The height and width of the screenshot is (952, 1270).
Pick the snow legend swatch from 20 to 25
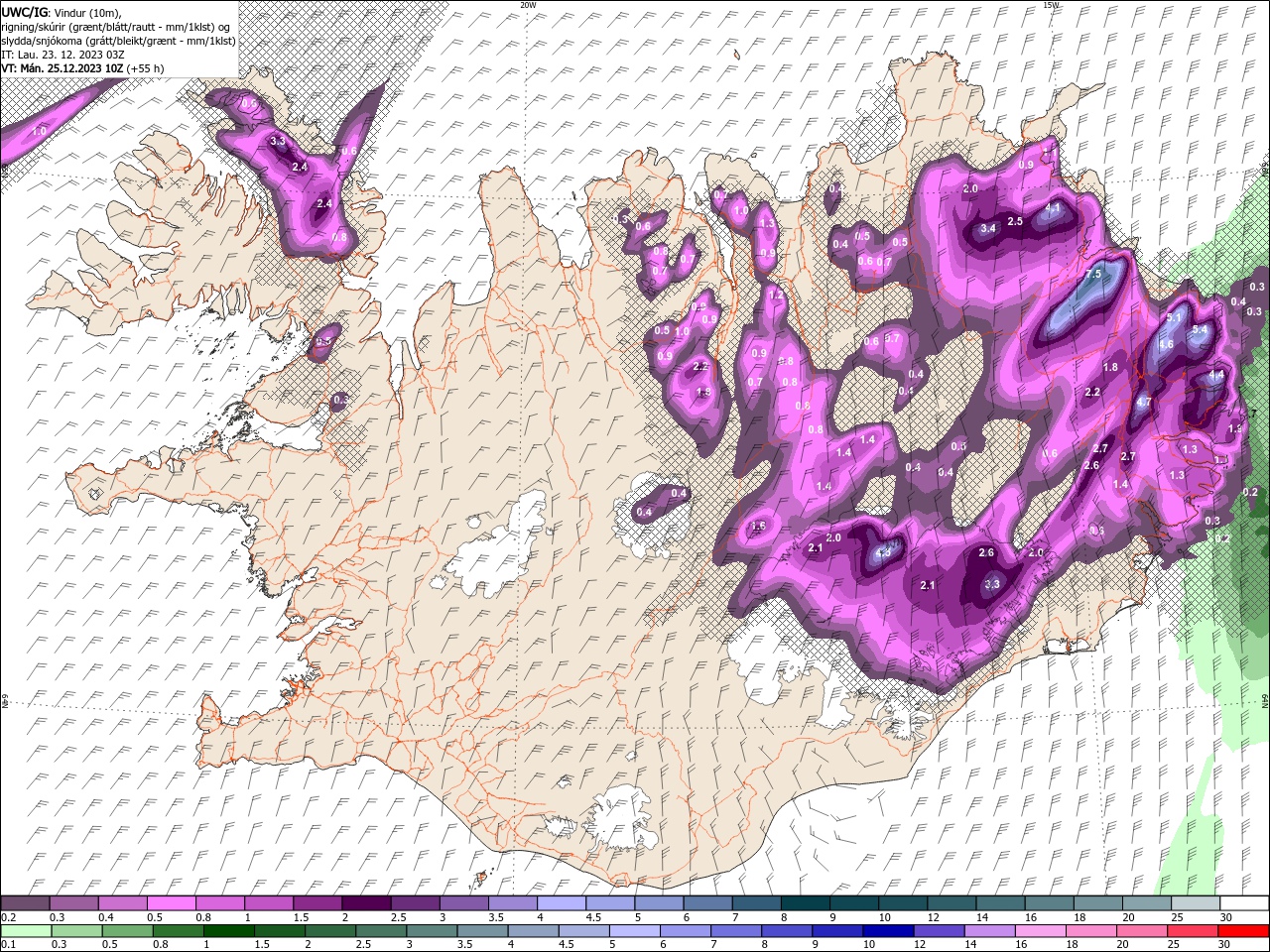click(x=1146, y=903)
